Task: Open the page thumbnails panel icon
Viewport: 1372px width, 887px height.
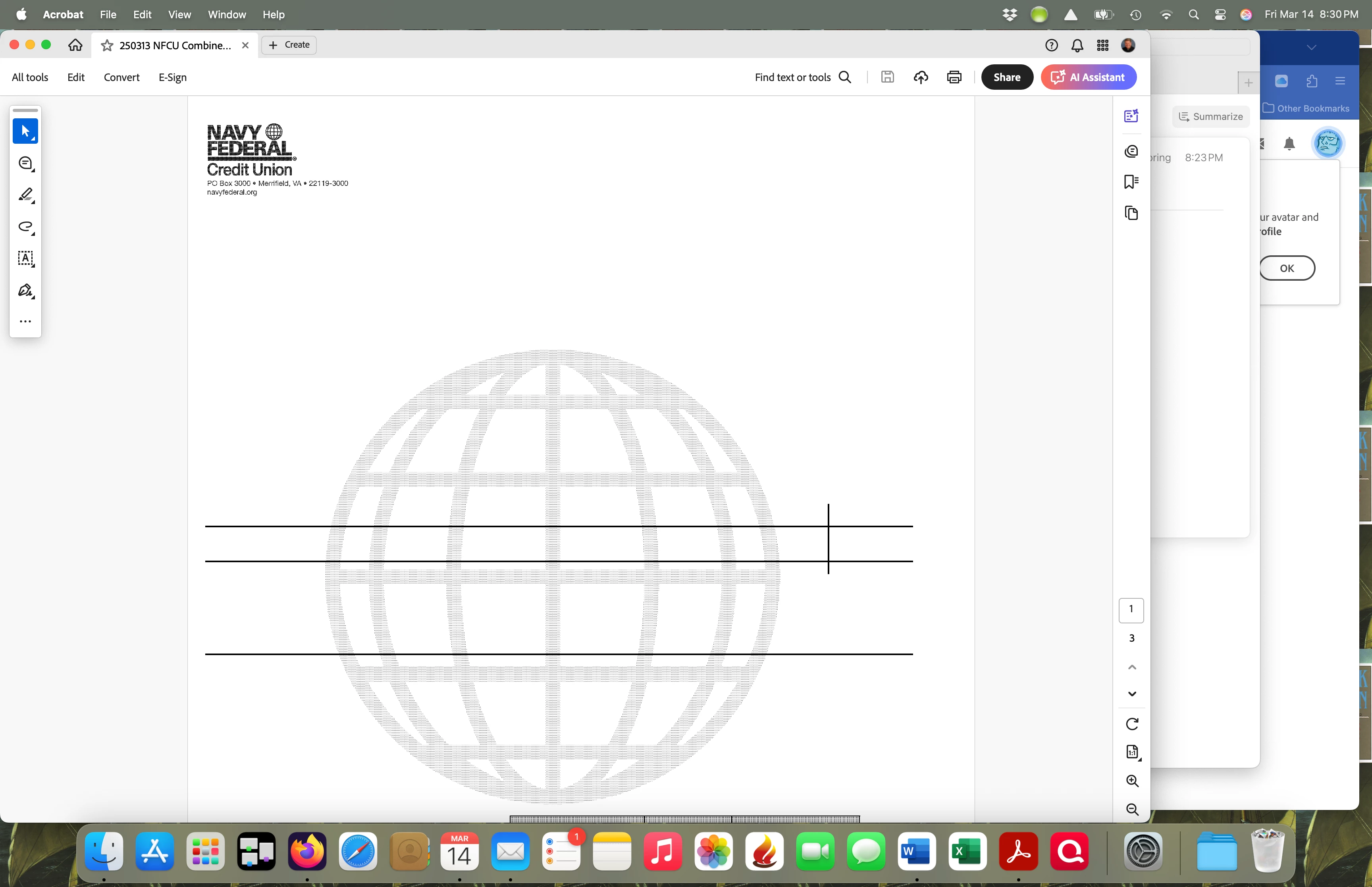Action: tap(1131, 213)
